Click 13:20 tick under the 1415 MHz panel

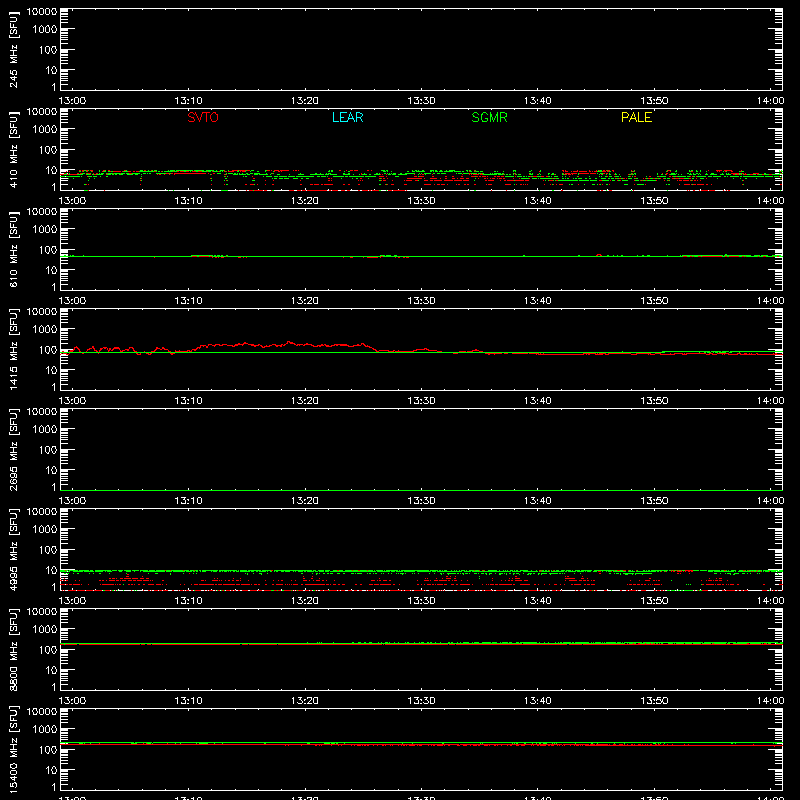tap(305, 401)
